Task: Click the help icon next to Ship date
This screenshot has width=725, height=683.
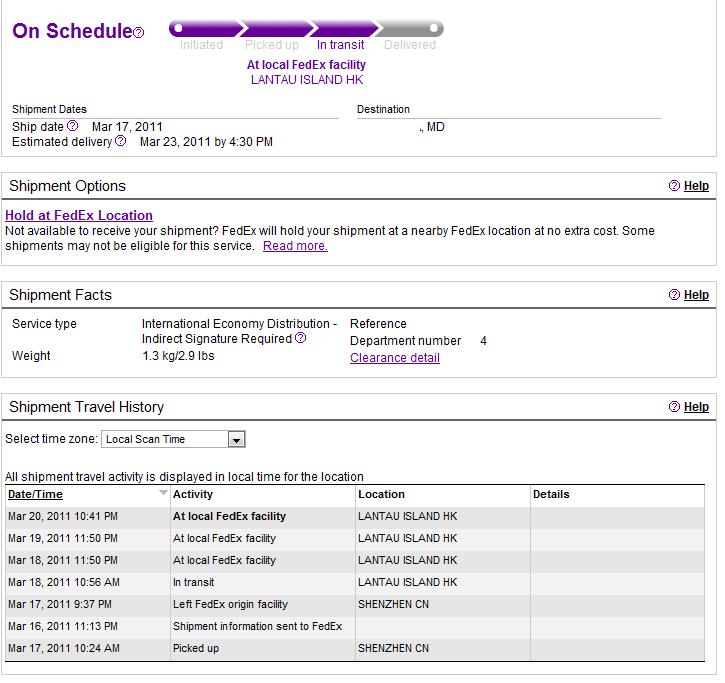Action: point(73,126)
